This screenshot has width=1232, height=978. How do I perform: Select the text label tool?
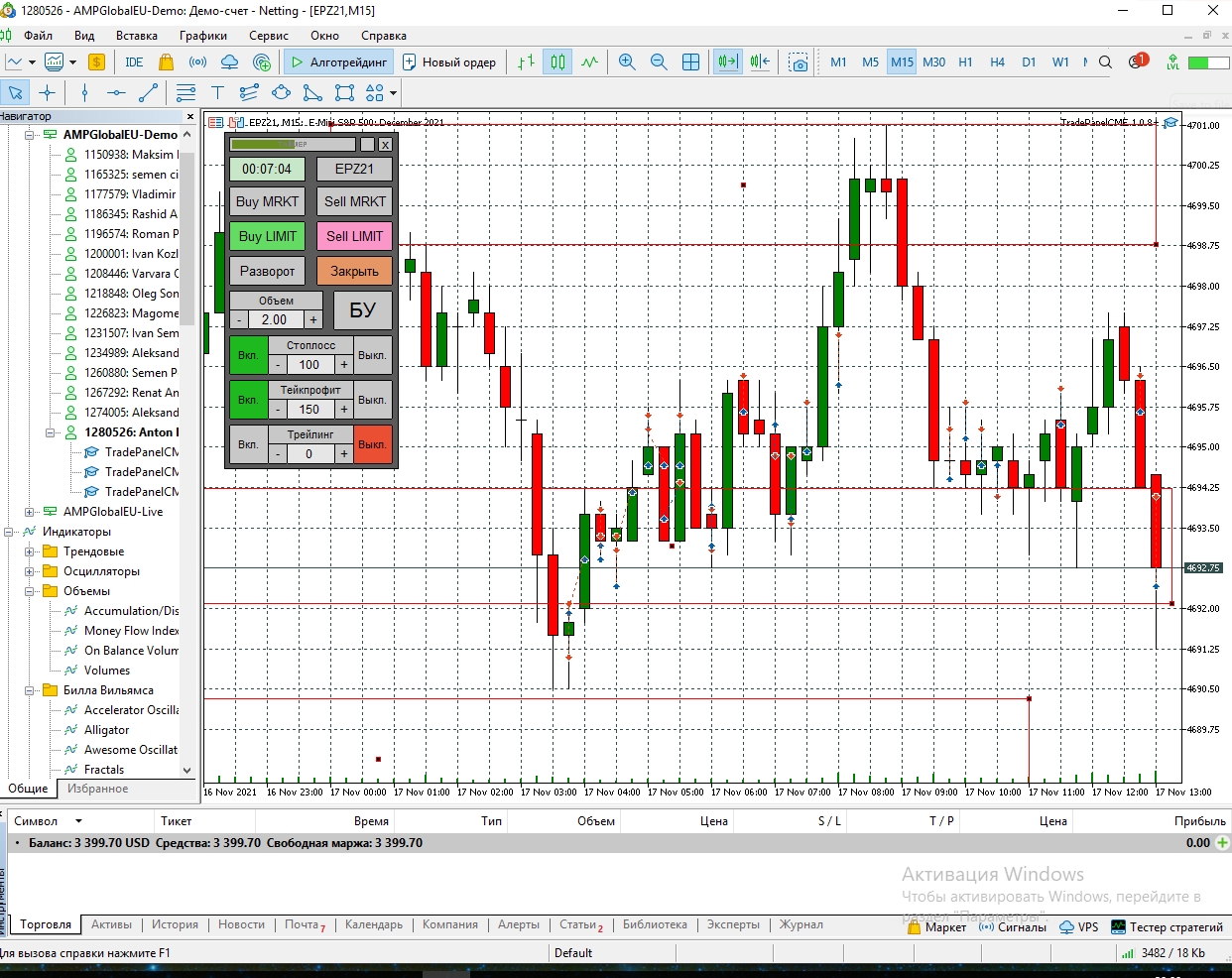point(217,92)
